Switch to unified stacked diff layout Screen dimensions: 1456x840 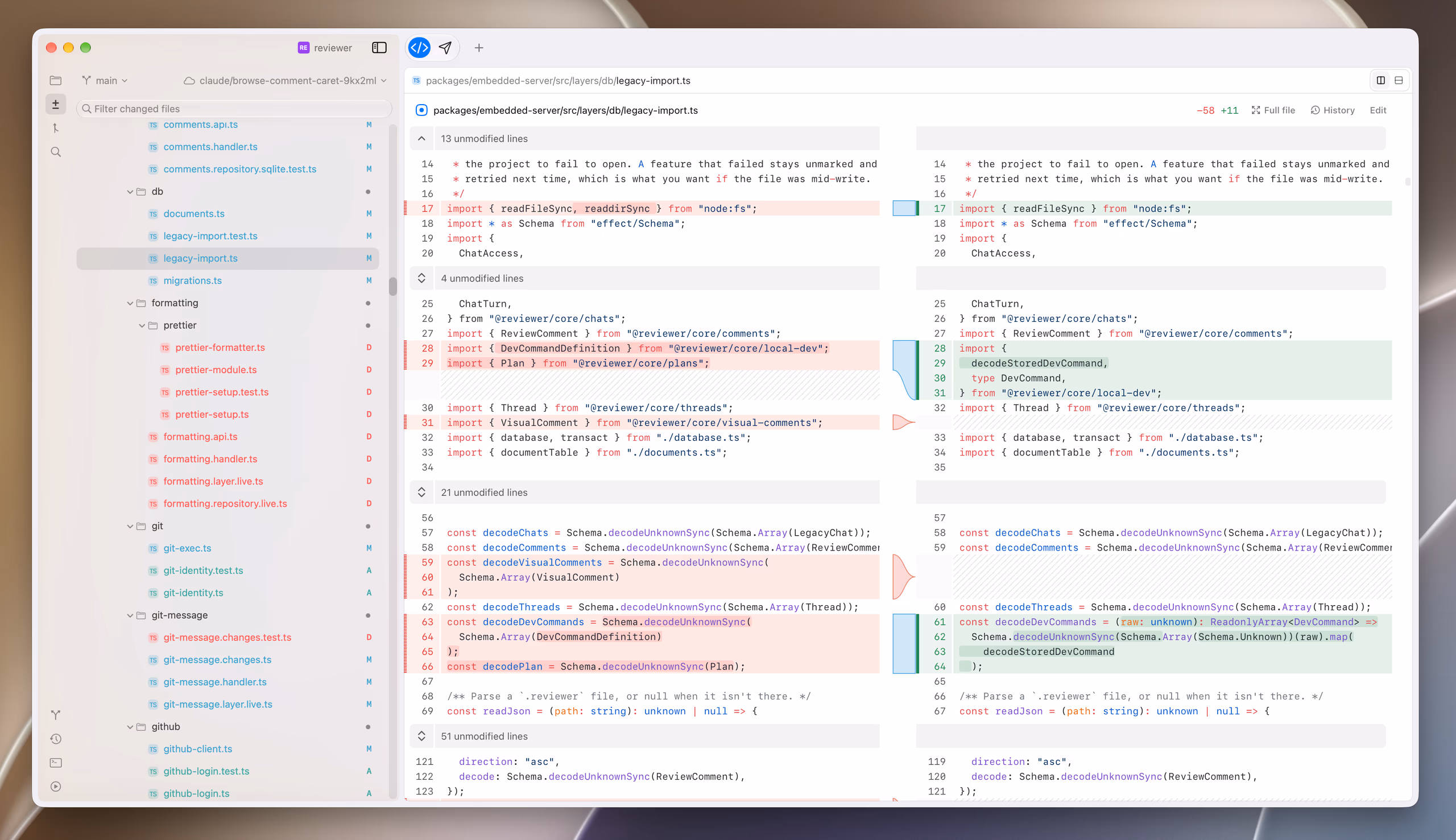[x=1399, y=80]
